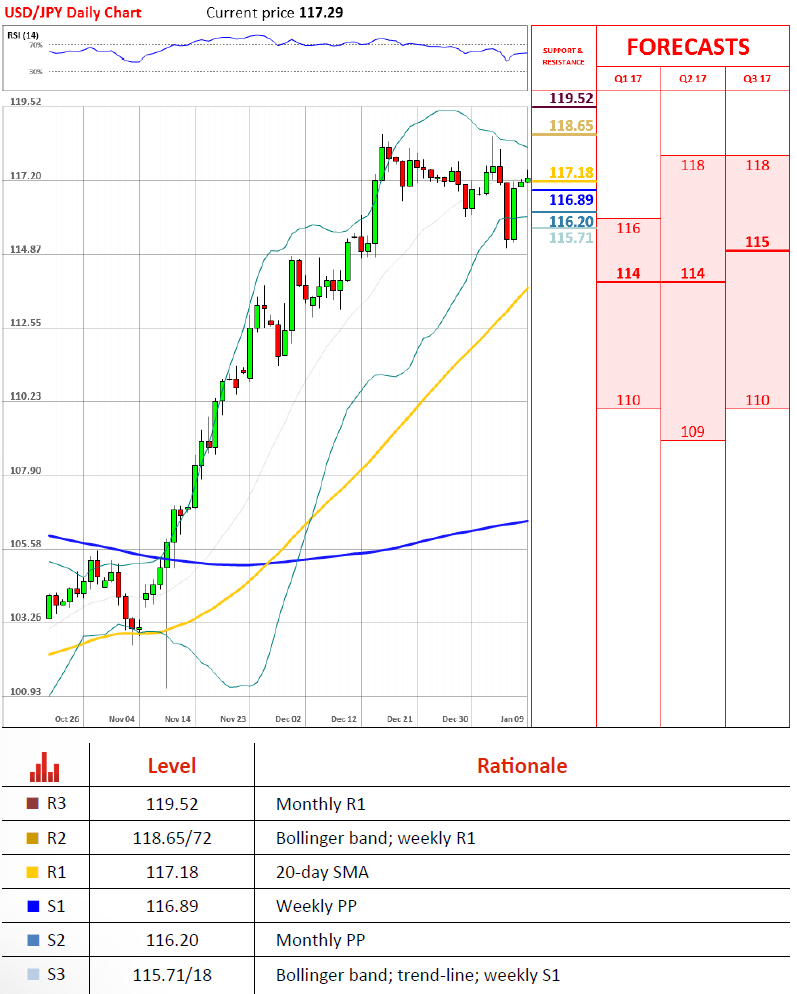
Task: Click the 114.87 price axis label
Action: tap(25, 249)
